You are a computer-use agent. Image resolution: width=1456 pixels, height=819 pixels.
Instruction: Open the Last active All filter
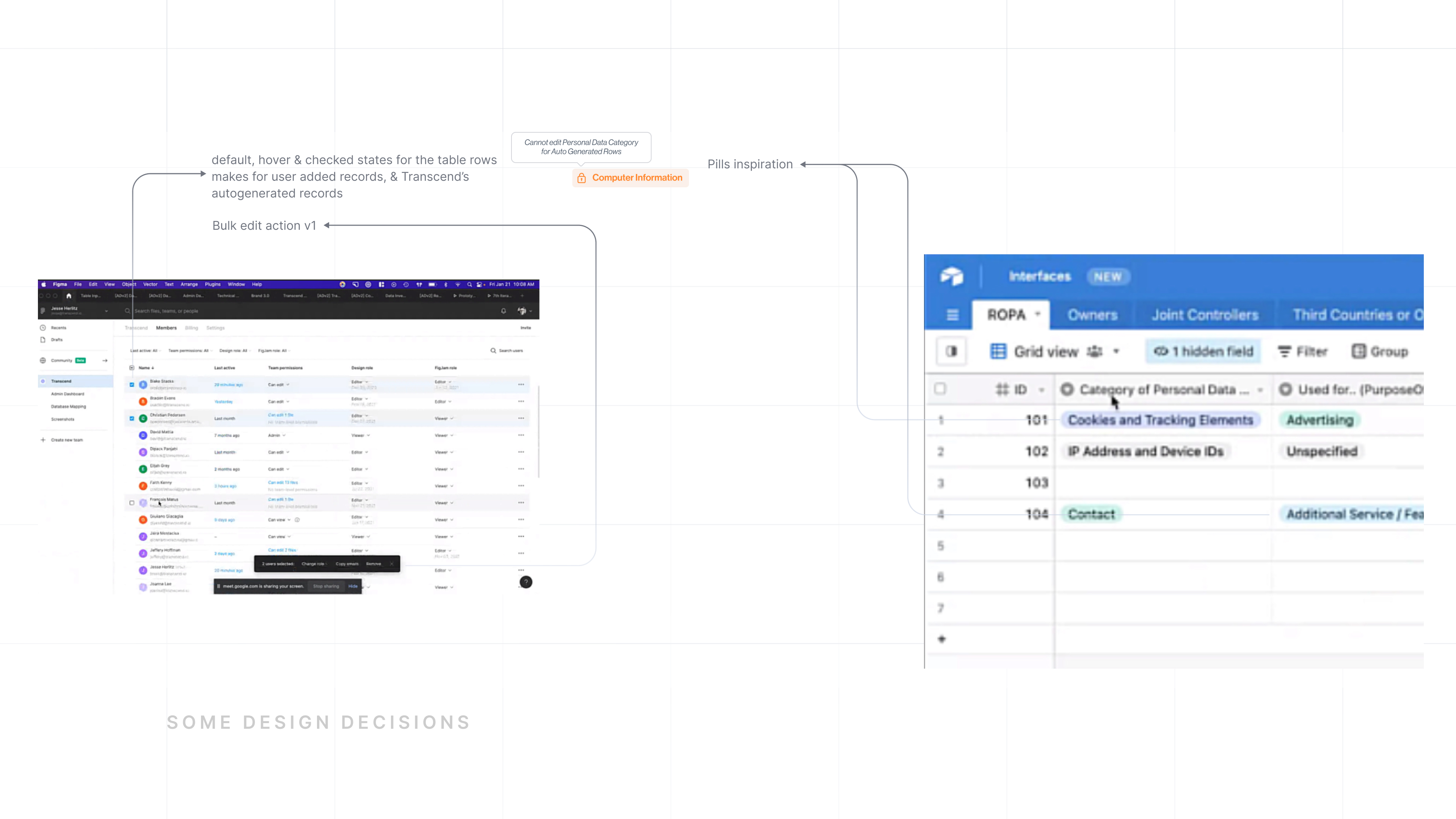[145, 350]
